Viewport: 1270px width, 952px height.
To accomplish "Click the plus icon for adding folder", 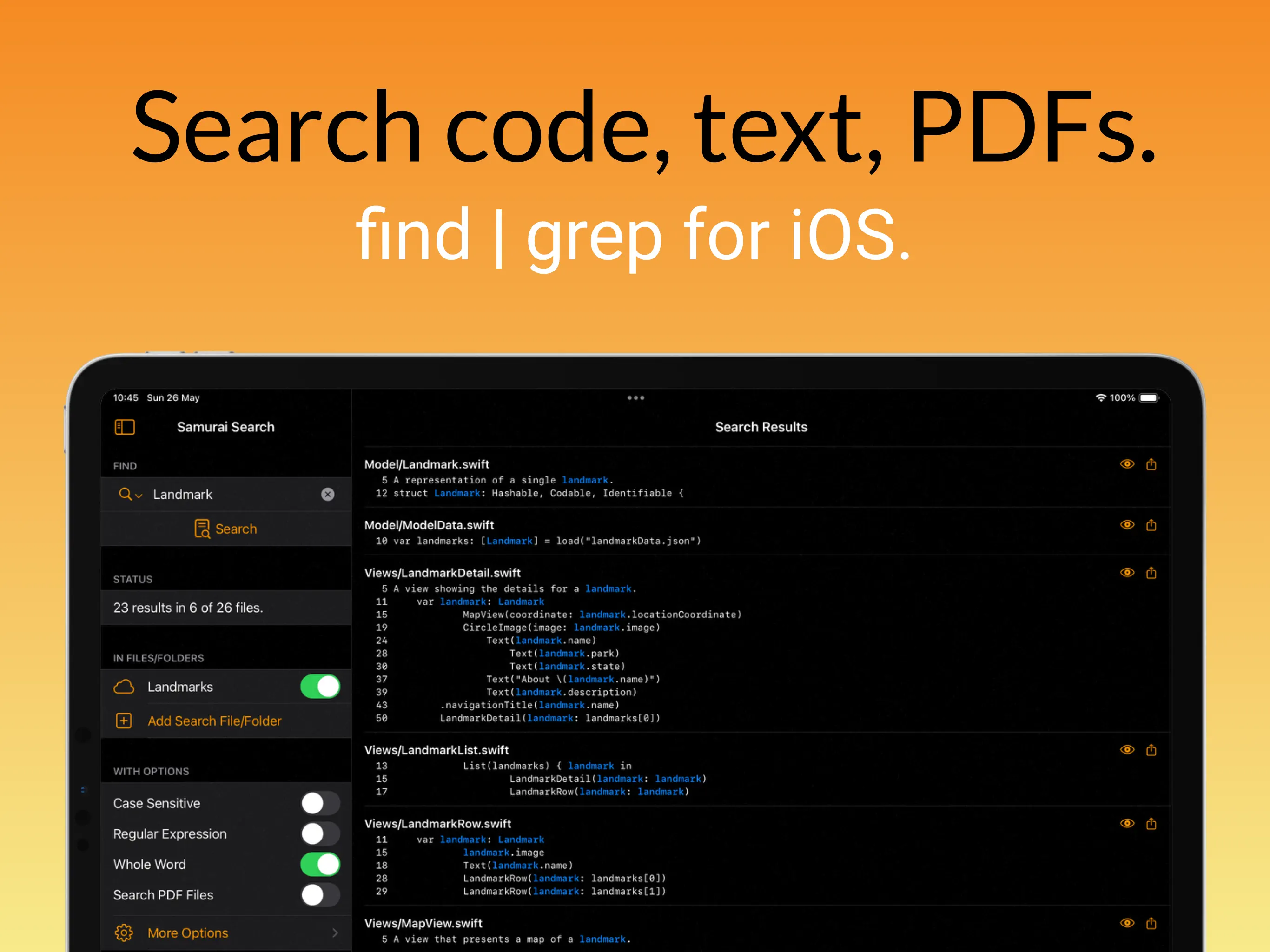I will (124, 721).
